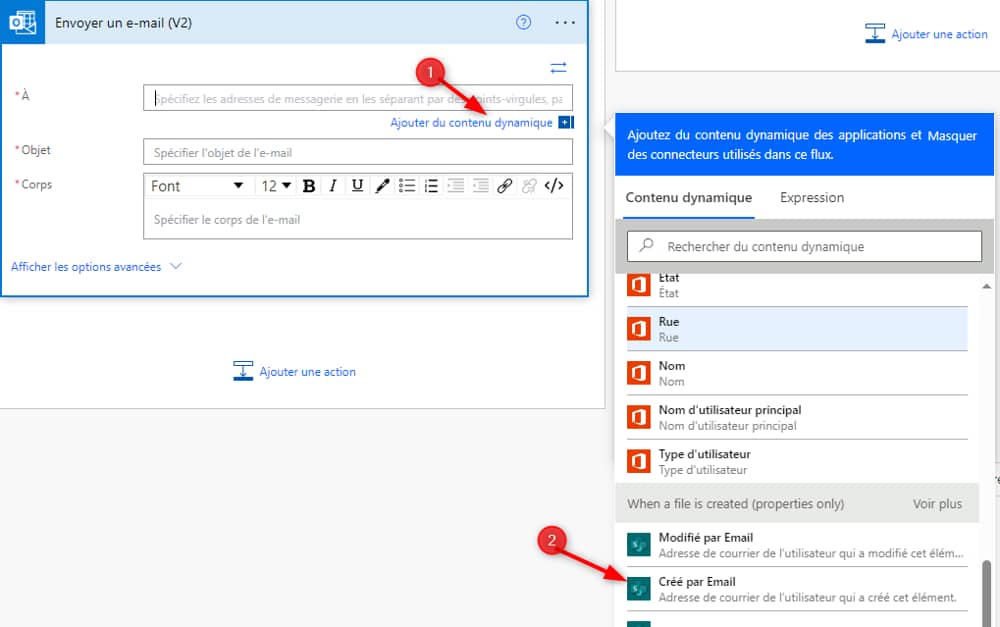Click the Envoyer un e-mail (V2) title

pos(123,23)
